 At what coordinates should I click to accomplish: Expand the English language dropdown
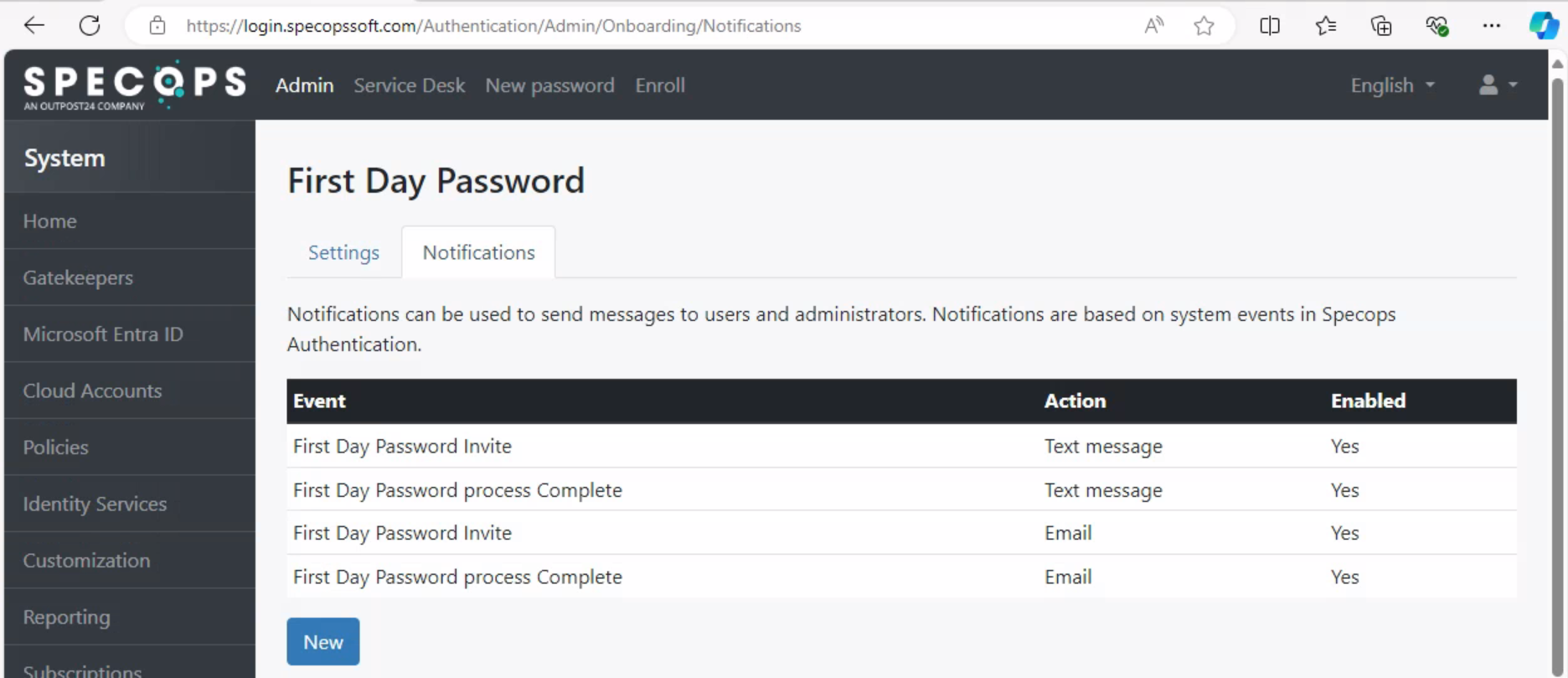(1392, 85)
